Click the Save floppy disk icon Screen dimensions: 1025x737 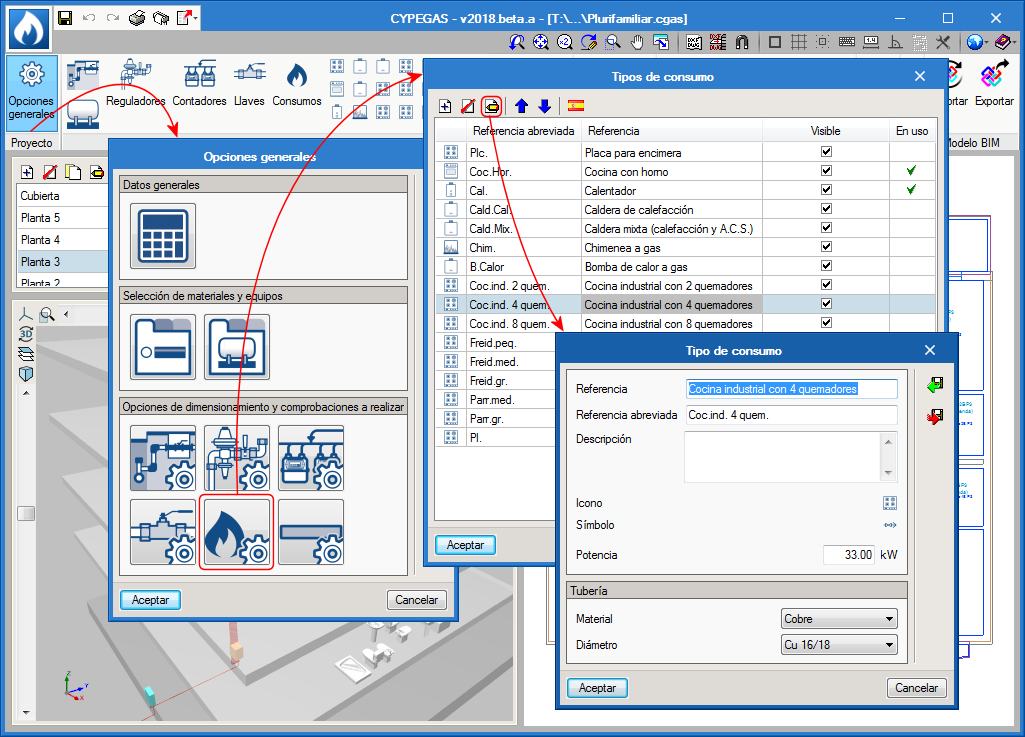65,18
